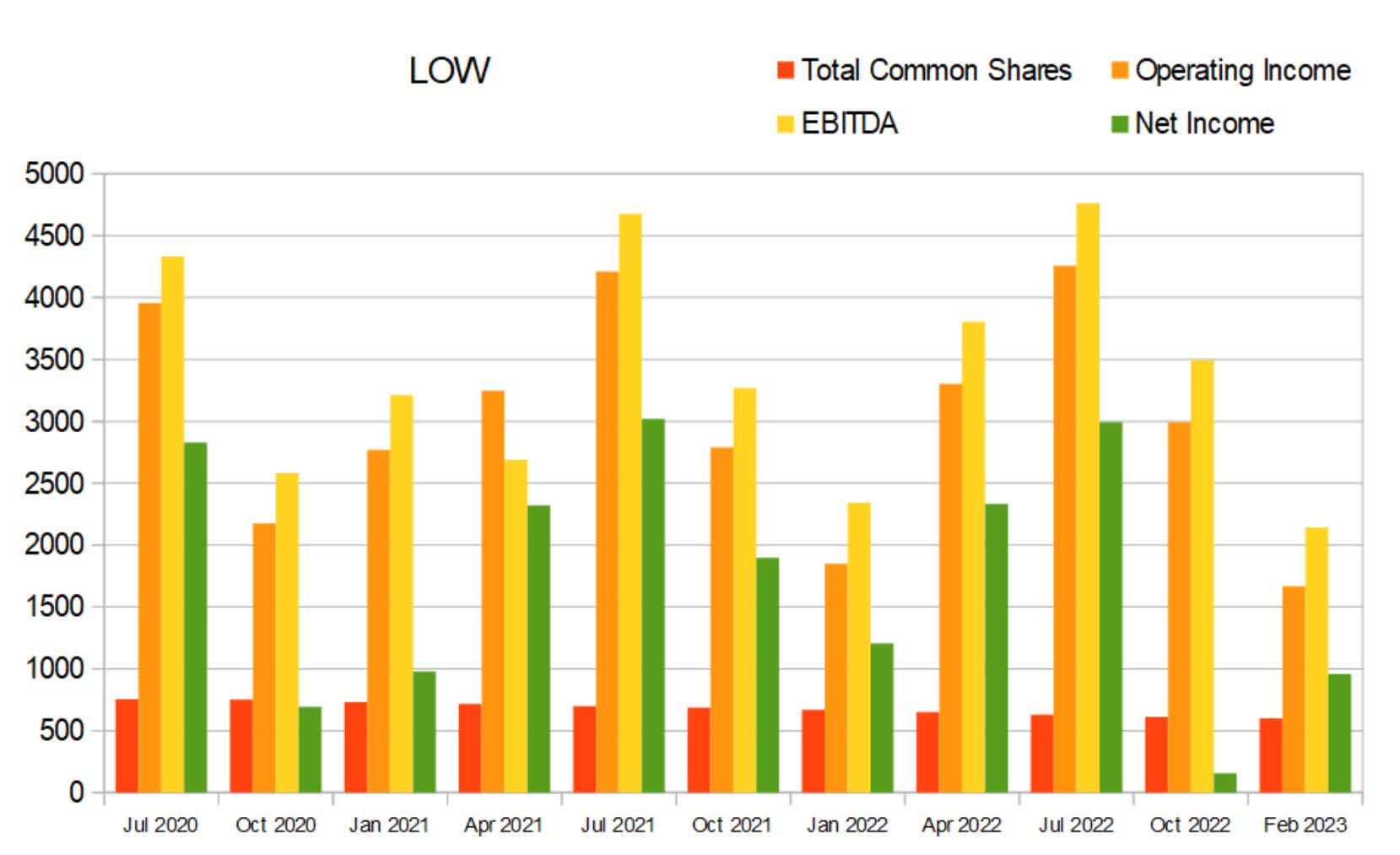Click the 500 y-axis value

(x=62, y=731)
